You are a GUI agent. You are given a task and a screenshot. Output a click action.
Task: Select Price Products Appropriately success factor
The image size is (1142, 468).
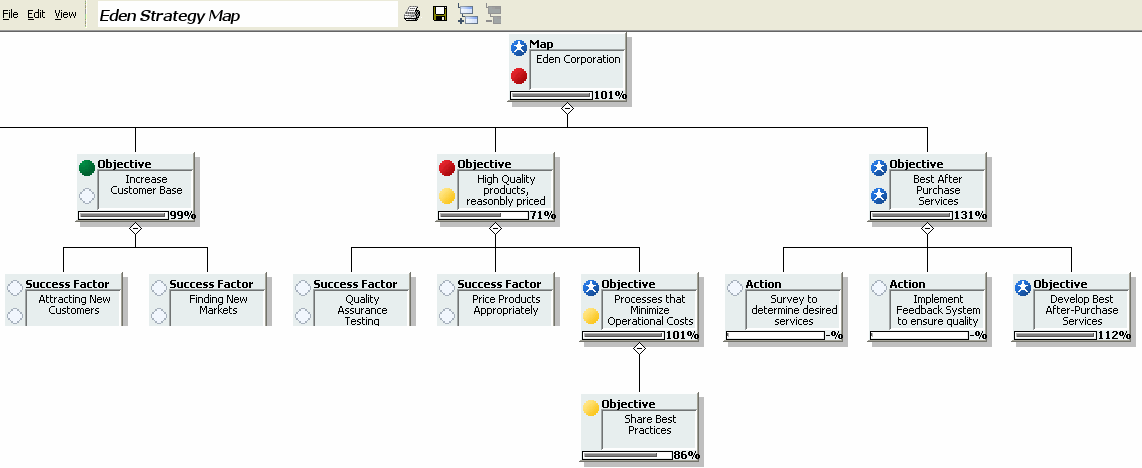[506, 305]
